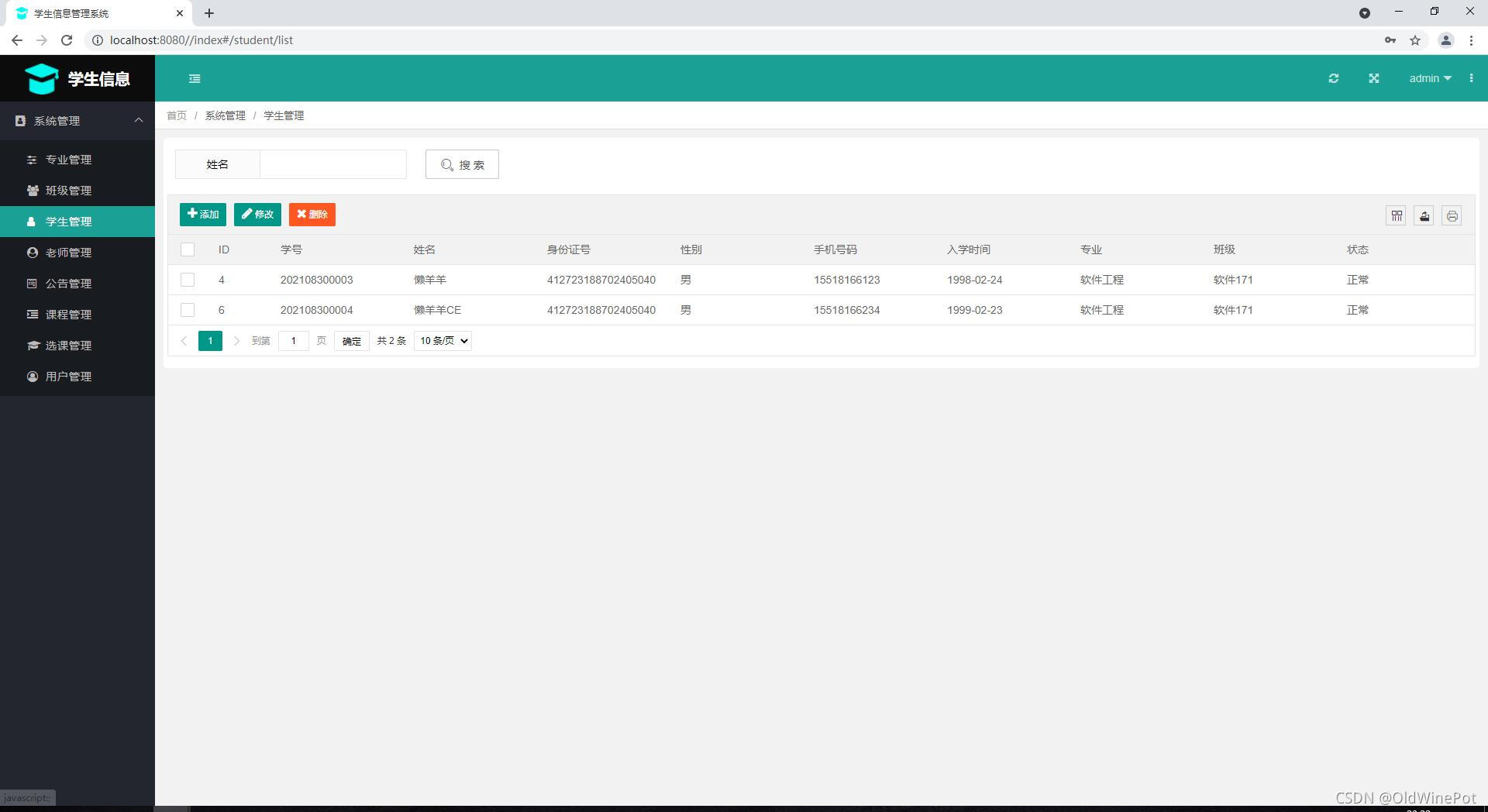This screenshot has height=812, width=1488.
Task: Open 公告管理 in the sidebar
Action: [77, 284]
